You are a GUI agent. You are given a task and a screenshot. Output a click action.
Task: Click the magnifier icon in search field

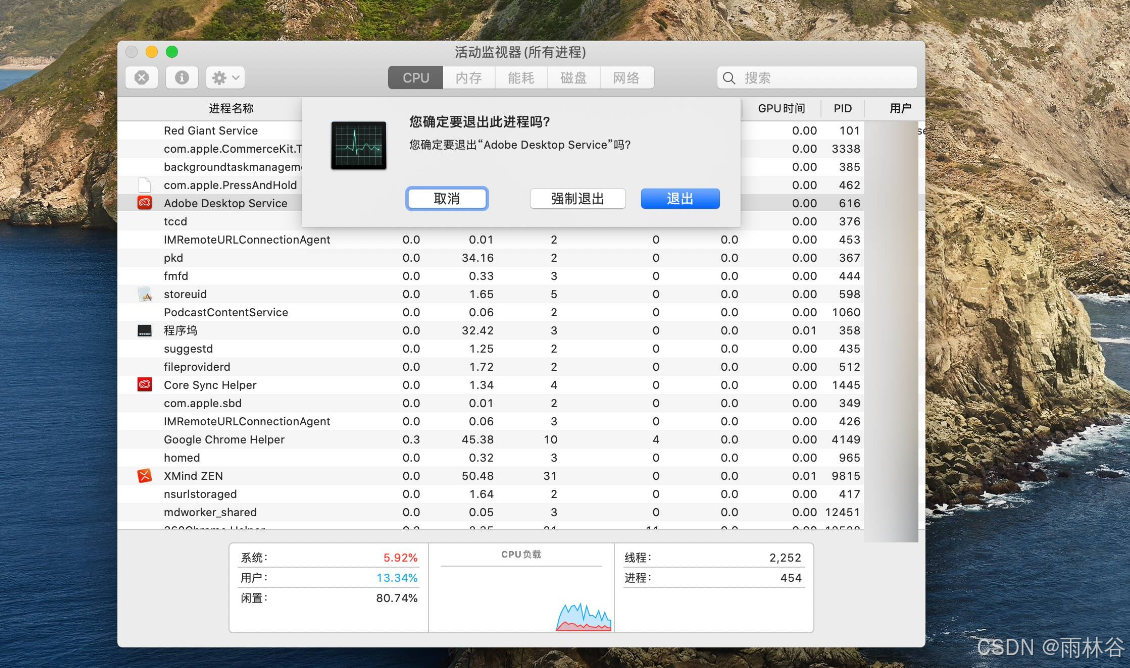click(729, 78)
